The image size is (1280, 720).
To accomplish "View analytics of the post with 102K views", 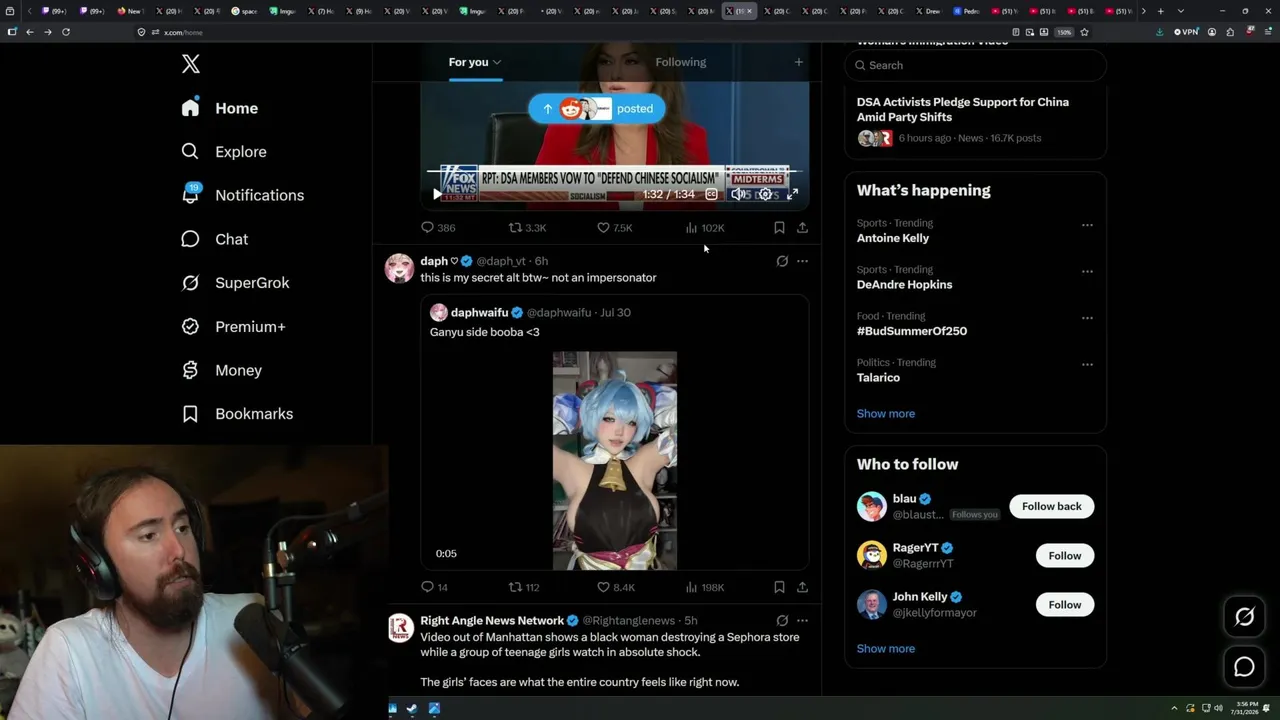I will (705, 228).
